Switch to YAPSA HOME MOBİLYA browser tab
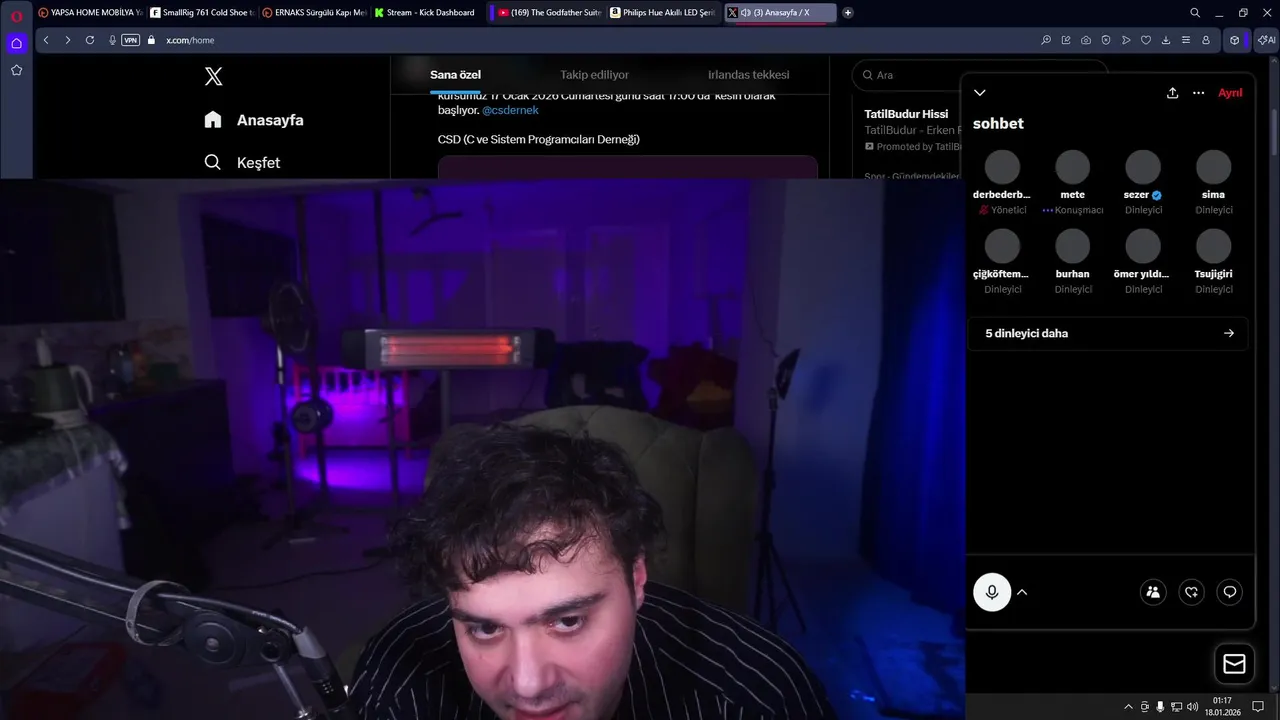Viewport: 1280px width, 720px height. (89, 13)
